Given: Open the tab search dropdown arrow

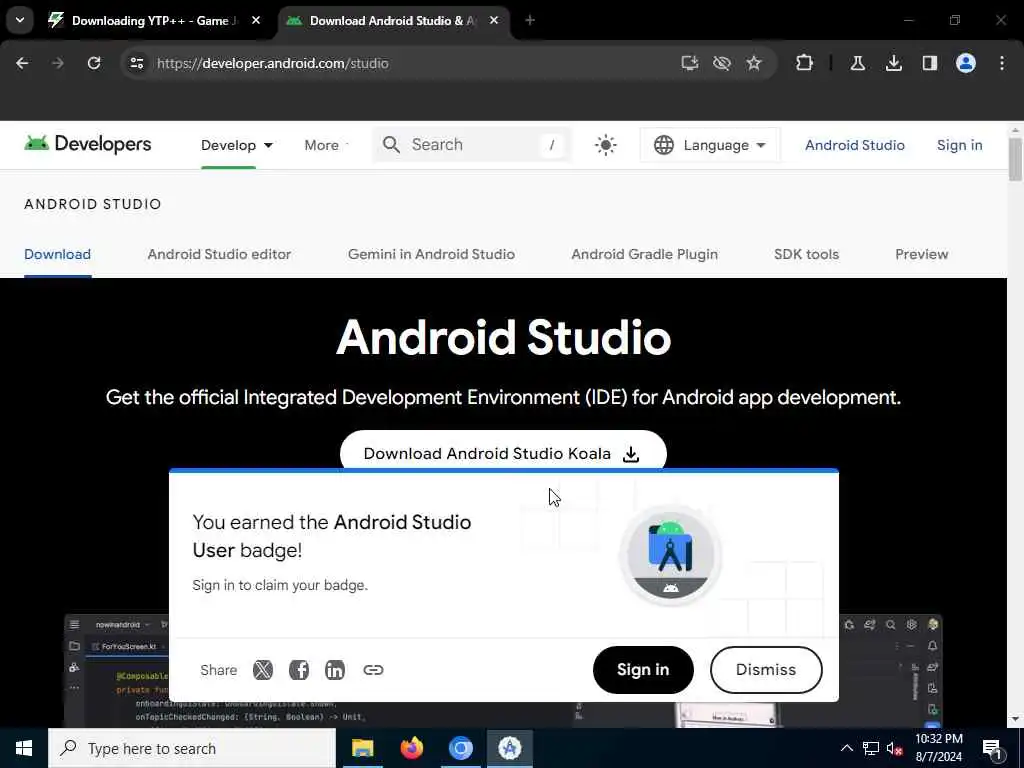Looking at the screenshot, I should [20, 20].
